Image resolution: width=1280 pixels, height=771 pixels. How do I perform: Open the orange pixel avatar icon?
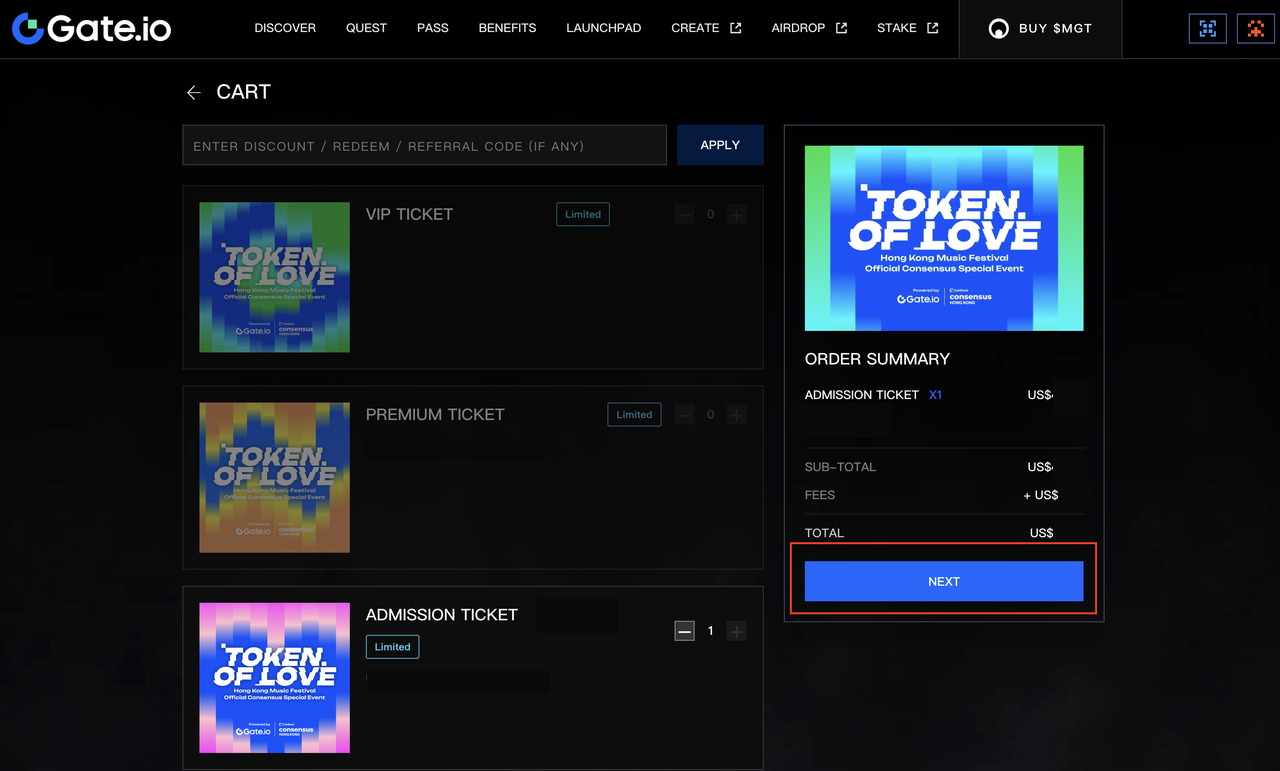(1255, 29)
